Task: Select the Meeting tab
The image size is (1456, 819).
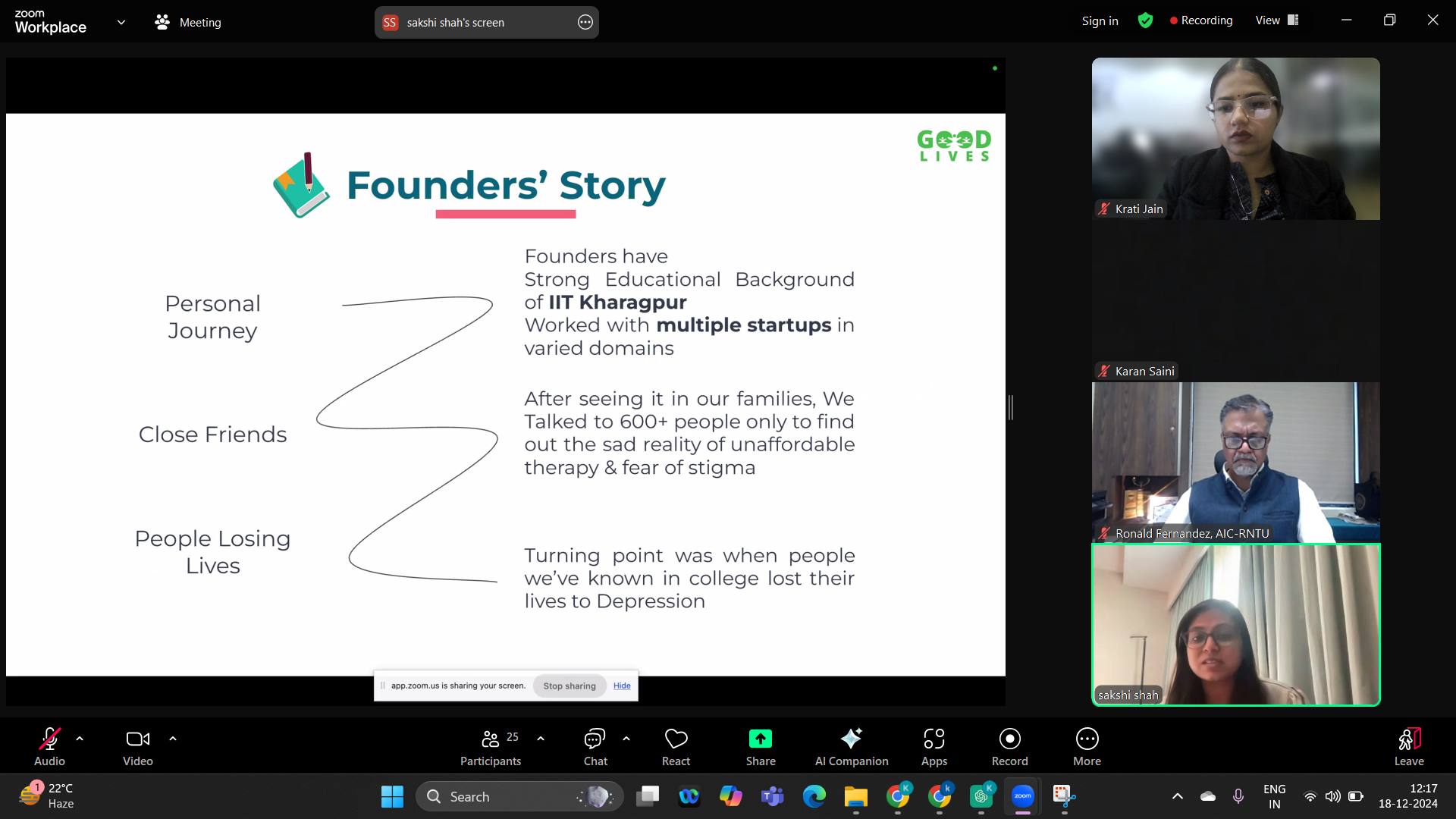Action: 188,22
